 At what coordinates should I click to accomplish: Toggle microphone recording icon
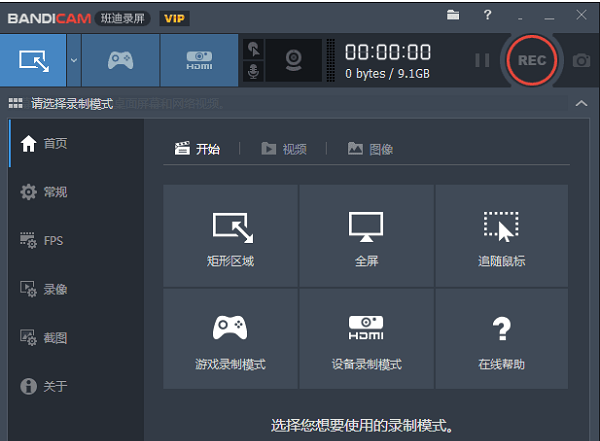click(x=253, y=71)
